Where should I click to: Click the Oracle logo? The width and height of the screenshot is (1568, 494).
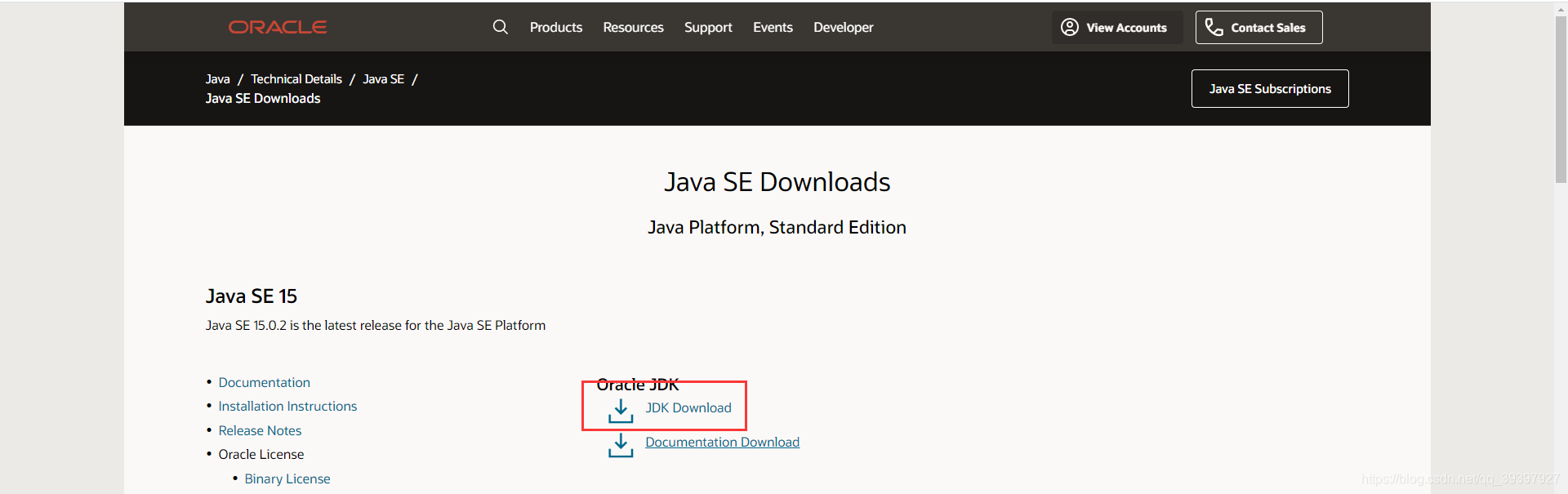[x=278, y=27]
